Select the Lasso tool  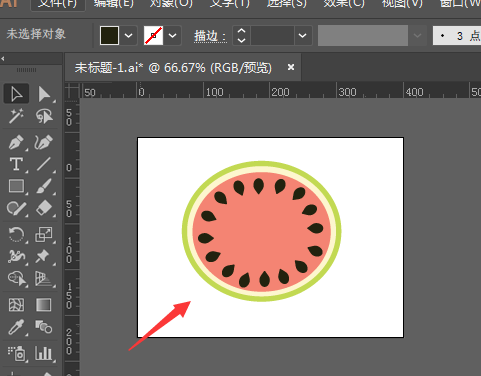coord(44,116)
